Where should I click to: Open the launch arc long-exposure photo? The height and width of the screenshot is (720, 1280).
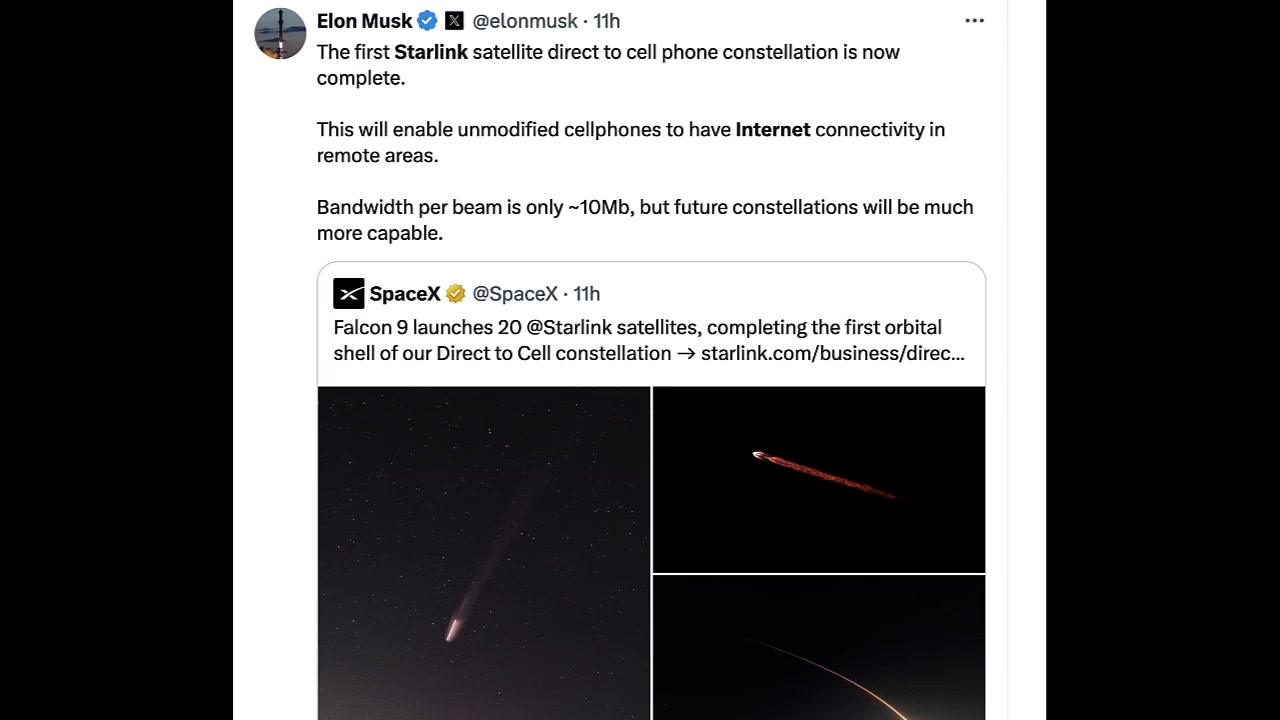818,647
